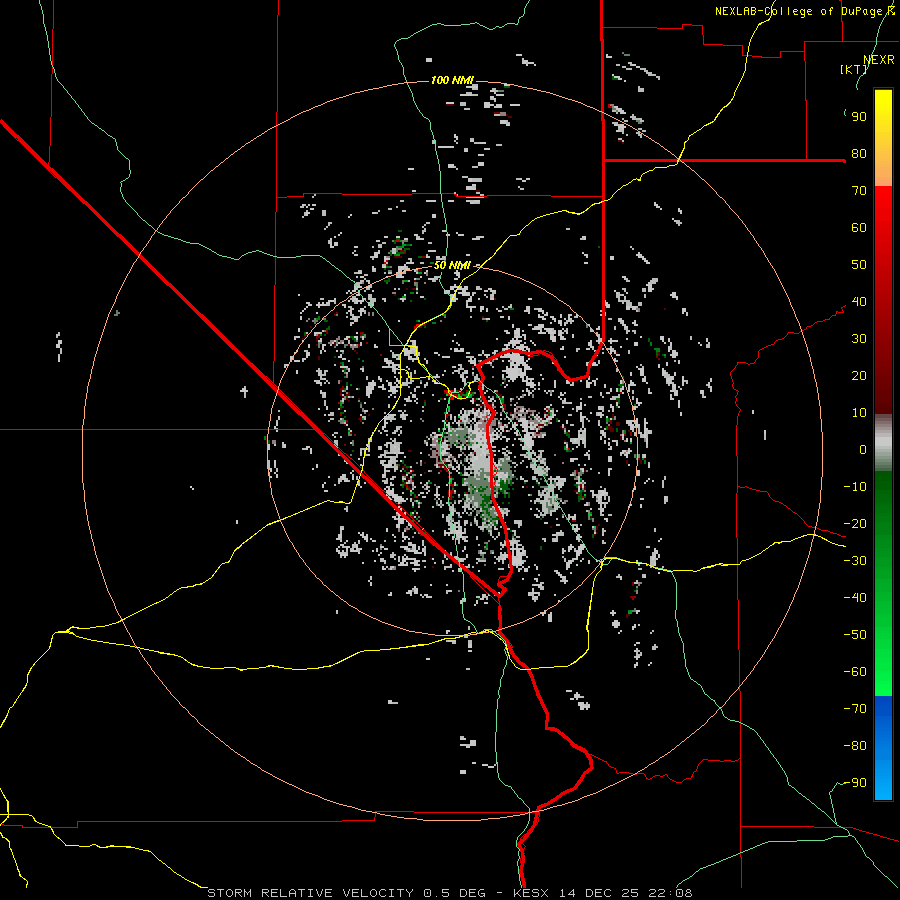This screenshot has height=900, width=900.
Task: Click the 80 value on the velocity scale
Action: (x=859, y=154)
